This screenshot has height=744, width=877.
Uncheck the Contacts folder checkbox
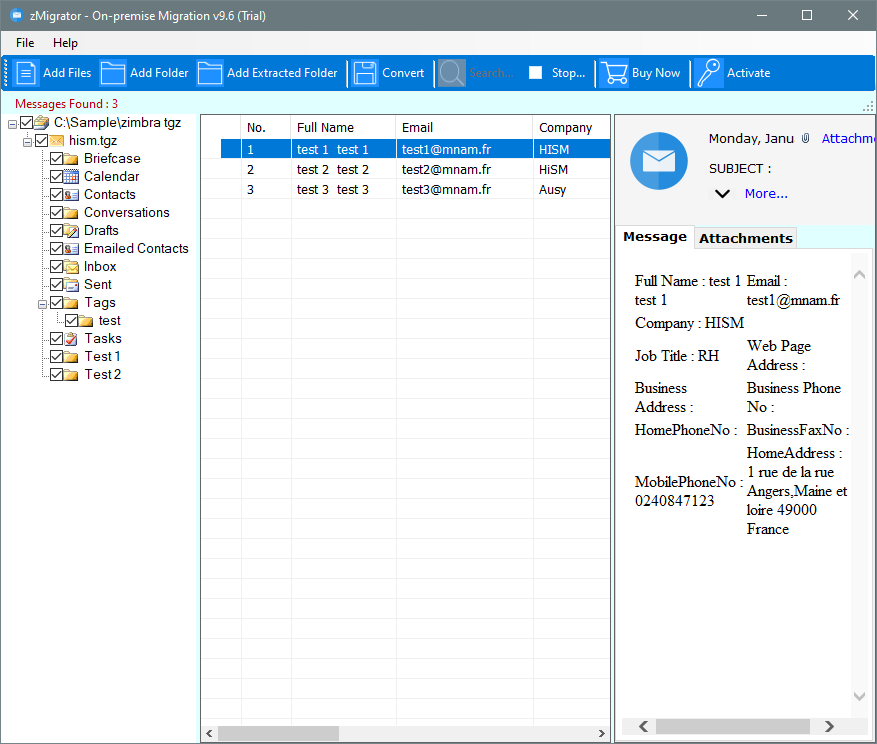(56, 195)
